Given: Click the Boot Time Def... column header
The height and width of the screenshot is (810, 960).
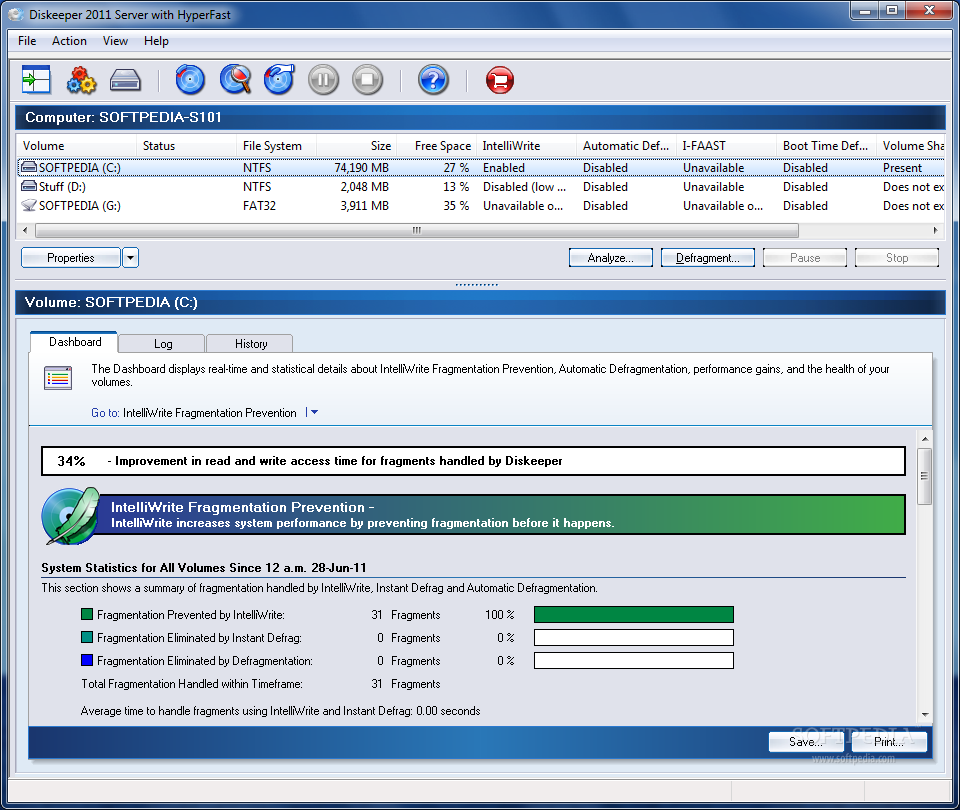Looking at the screenshot, I should point(827,146).
